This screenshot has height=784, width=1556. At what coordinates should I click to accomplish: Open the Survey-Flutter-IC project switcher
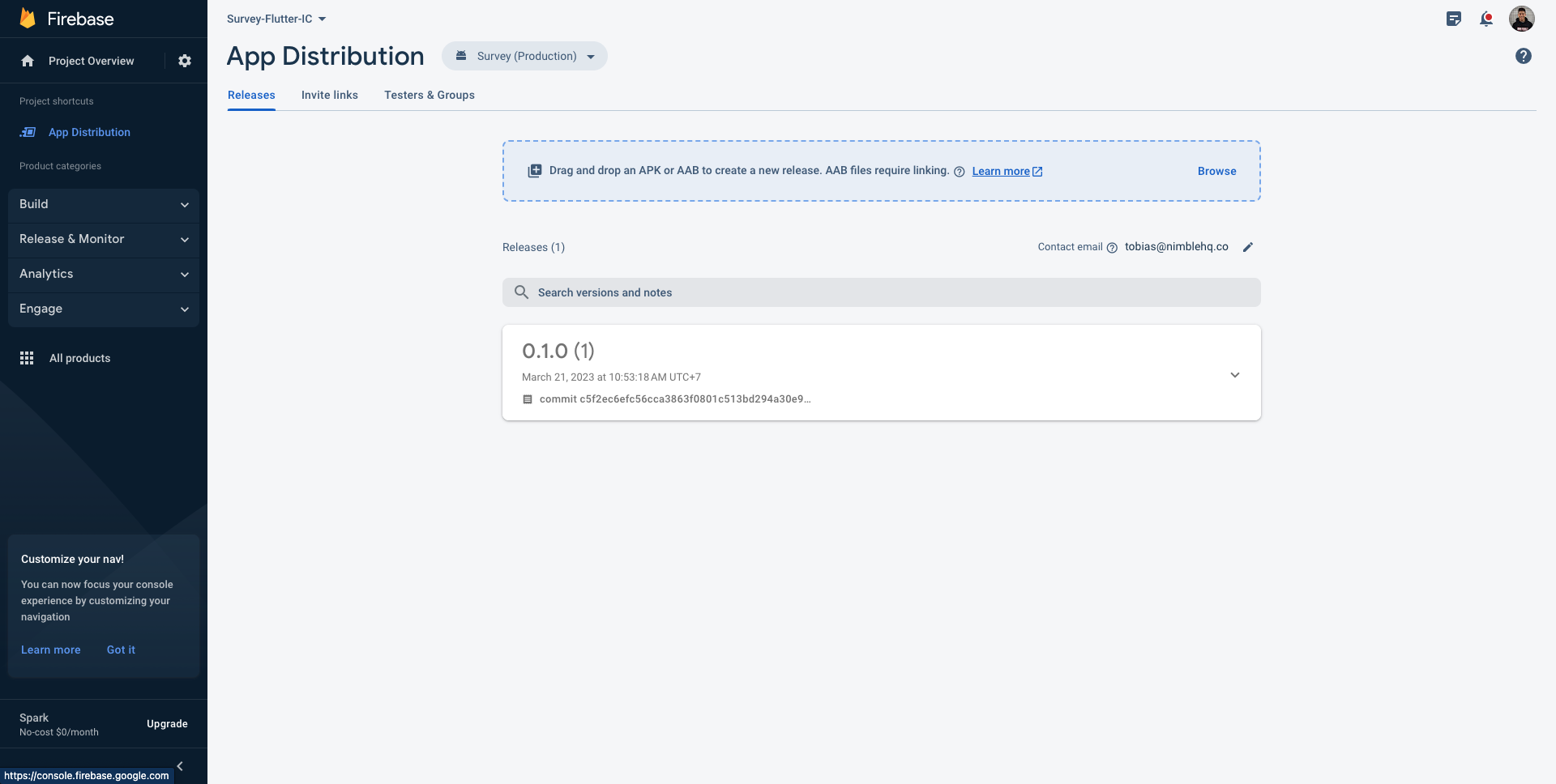(x=276, y=19)
